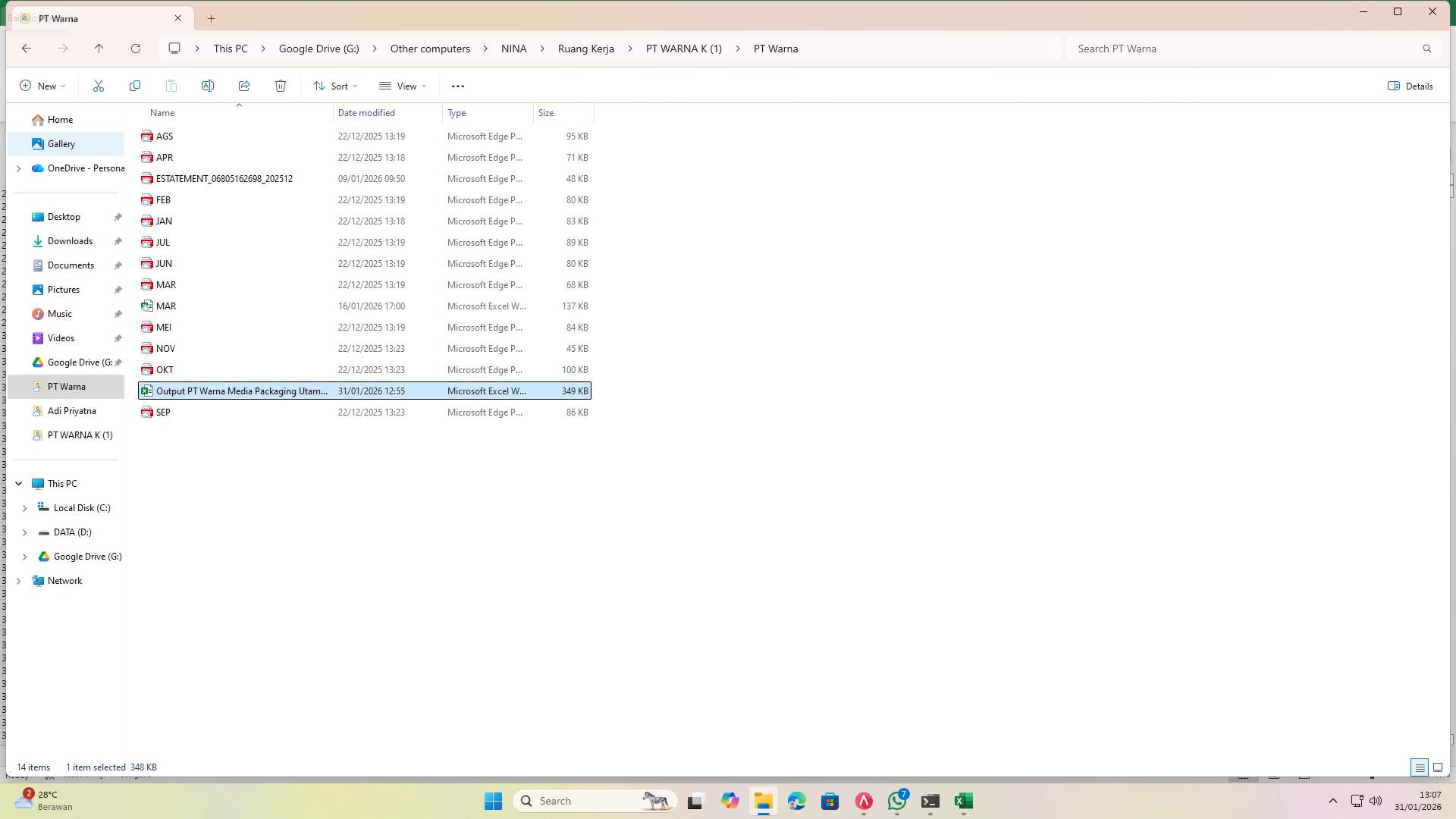Screen dimensions: 1456x819
Task: Expand This PC in the navigation pane
Action: [x=18, y=483]
